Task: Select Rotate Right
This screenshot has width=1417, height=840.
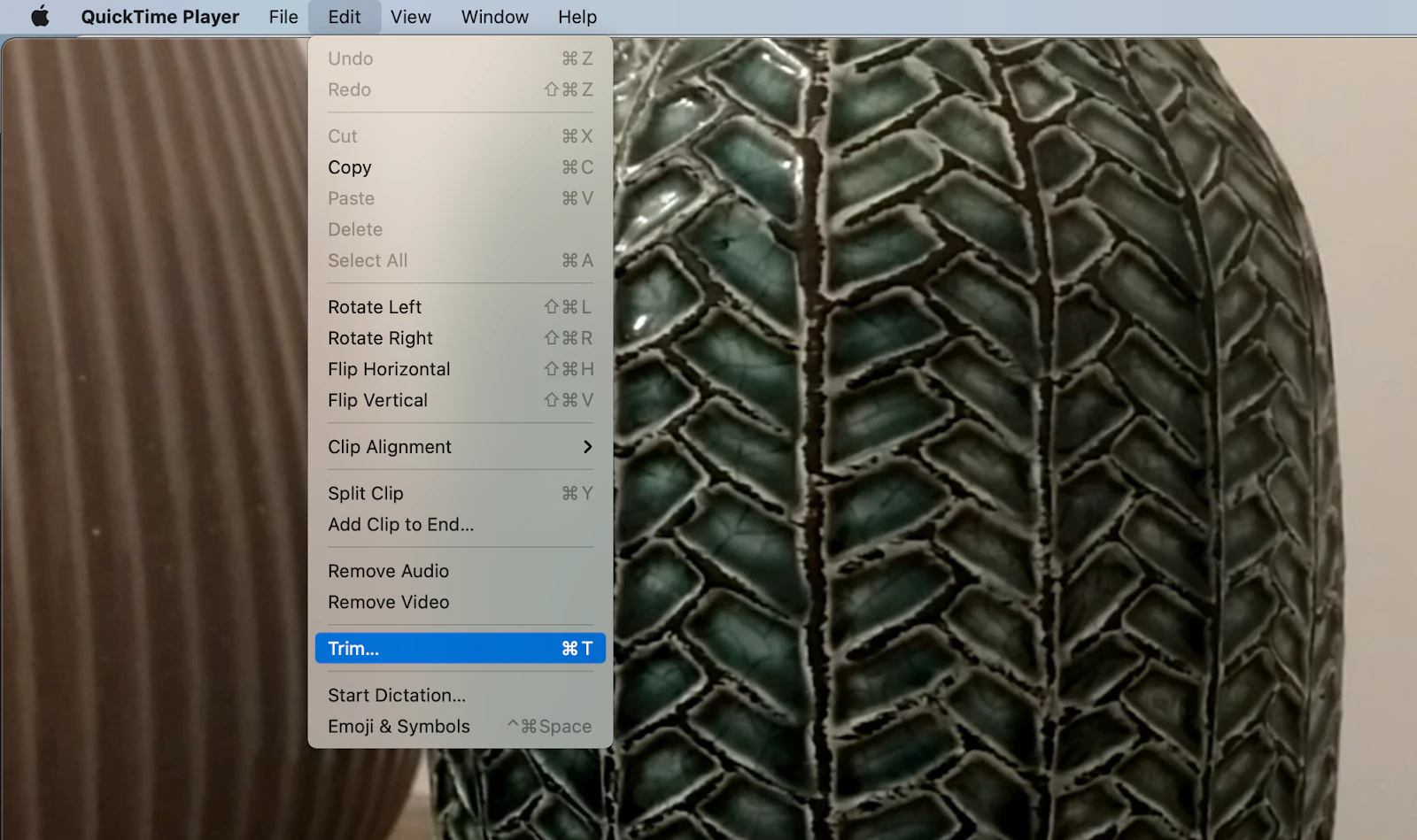Action: pos(380,338)
